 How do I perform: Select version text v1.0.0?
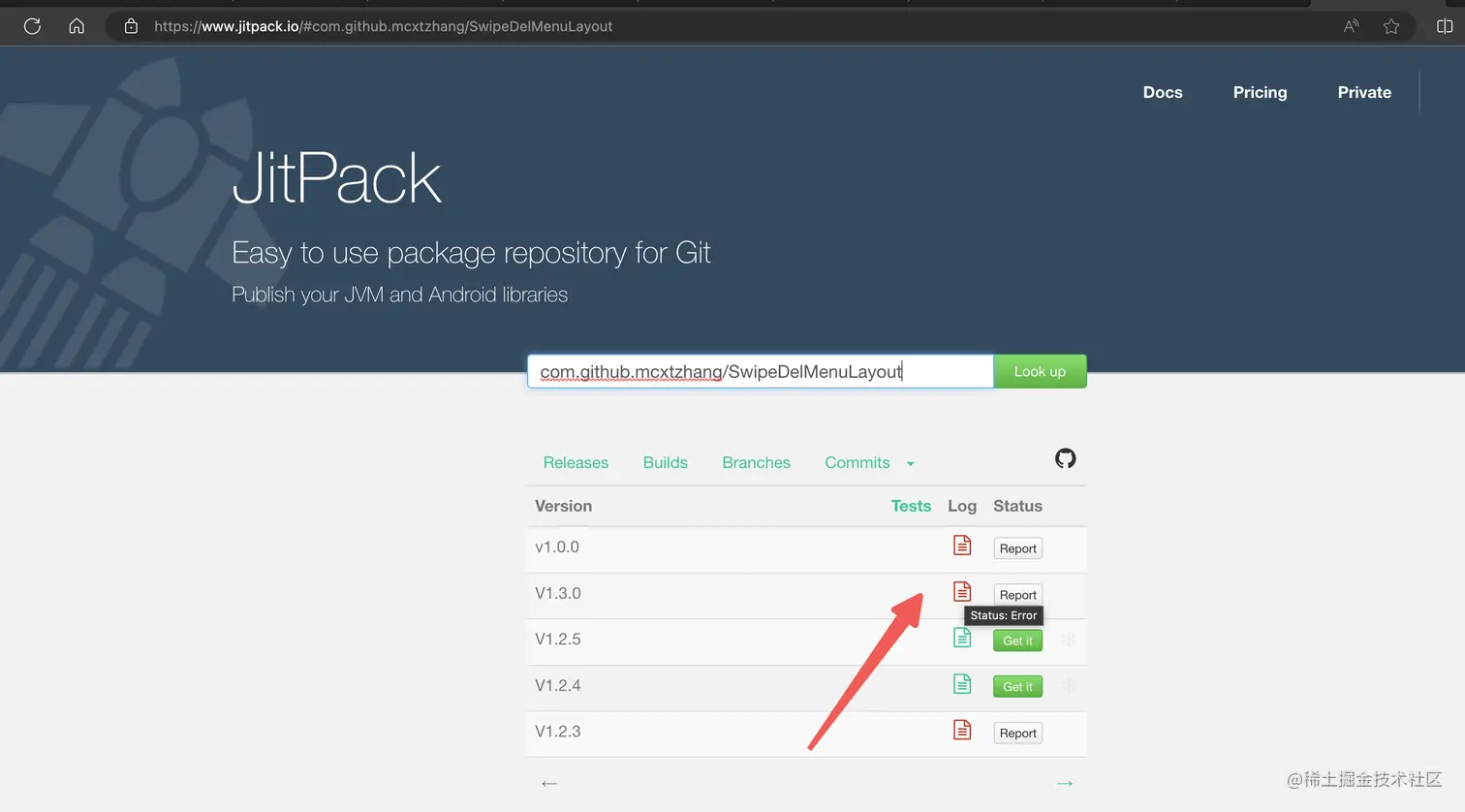coord(557,547)
